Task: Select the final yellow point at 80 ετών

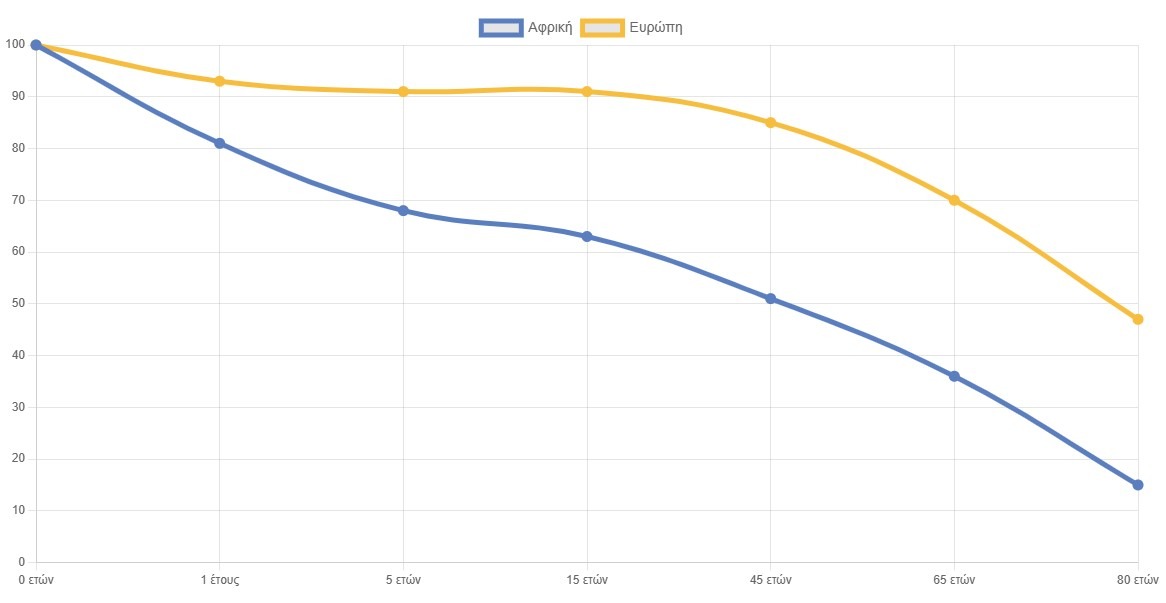Action: [x=1138, y=319]
